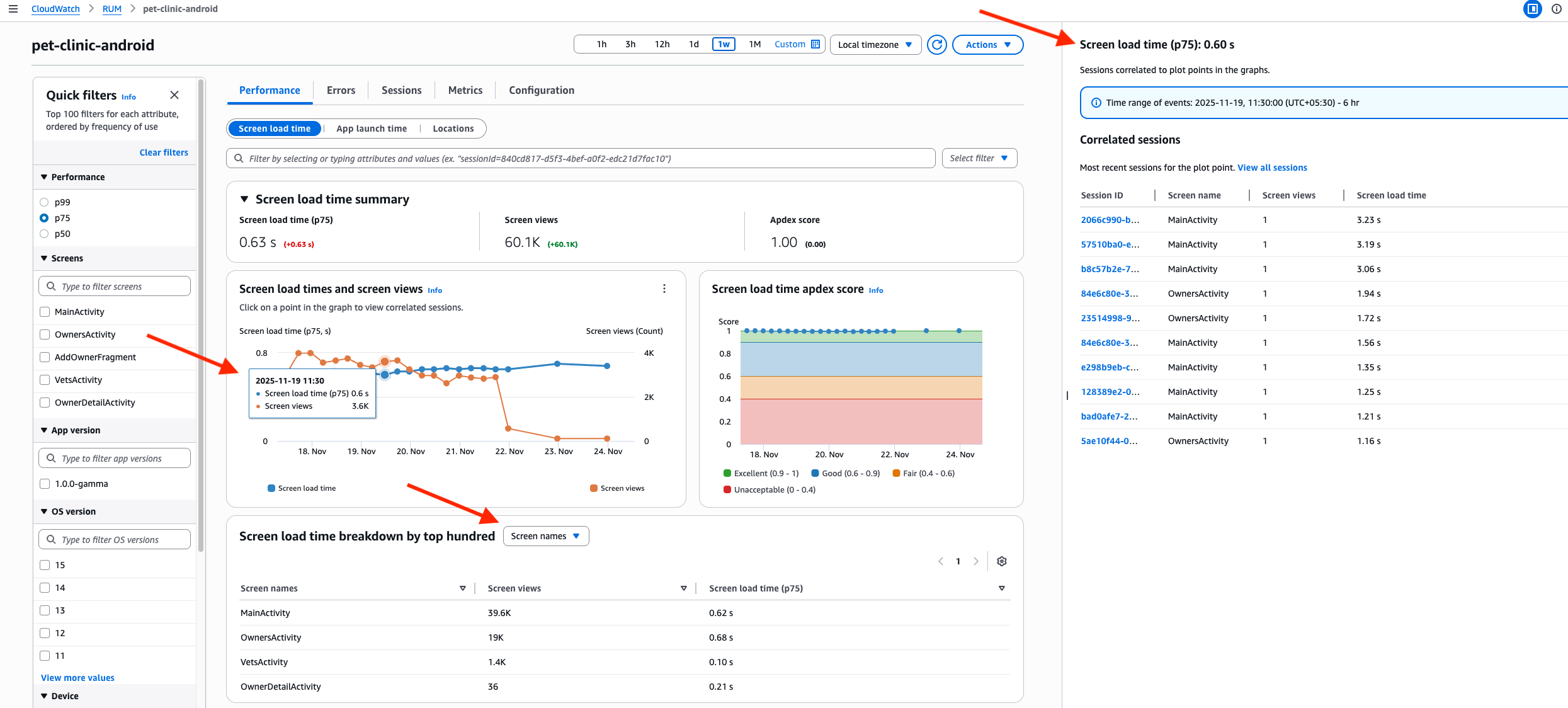Click the refresh icon near Actions
Screen dimensions: 1568x708
click(936, 44)
